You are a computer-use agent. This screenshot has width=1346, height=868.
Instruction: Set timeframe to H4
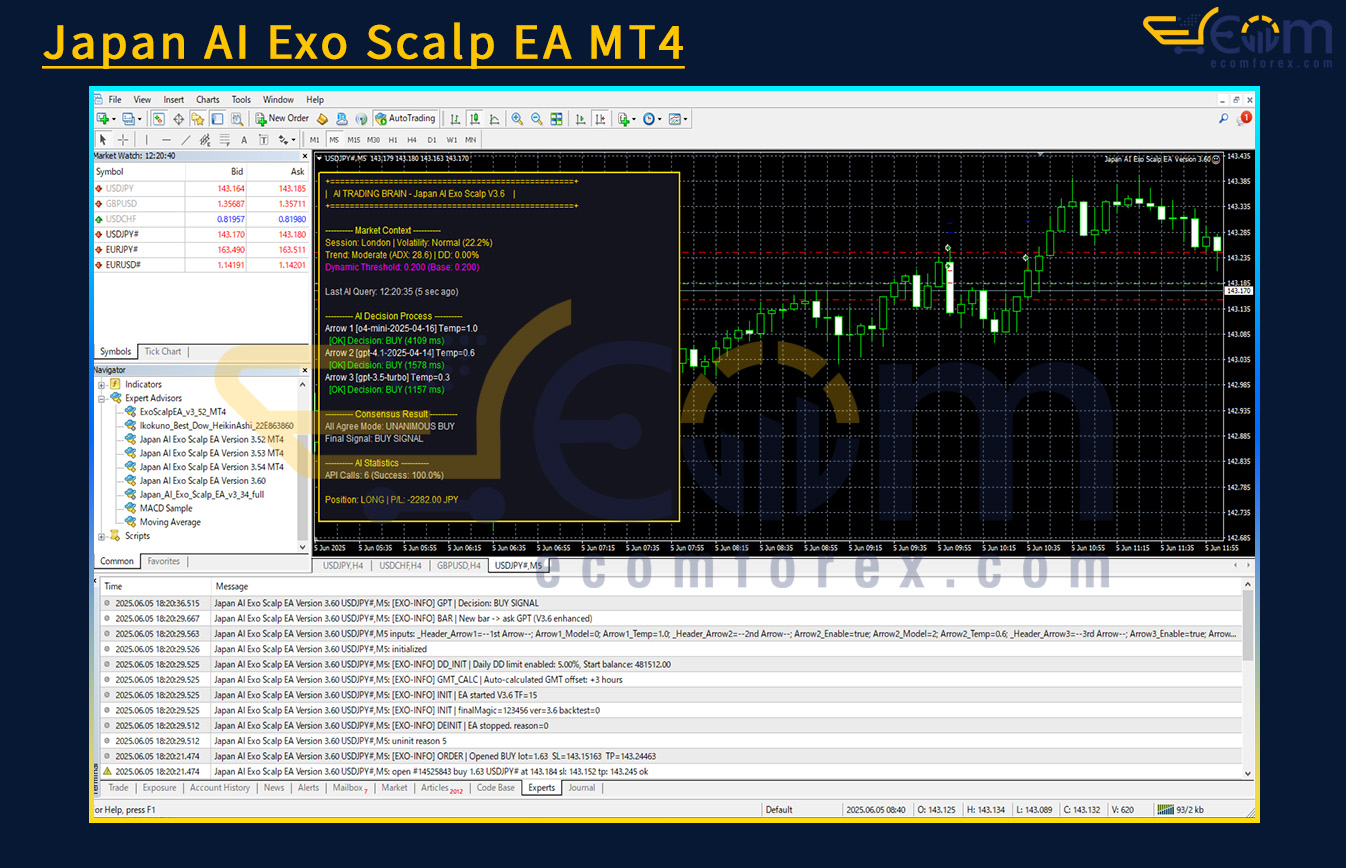pyautogui.click(x=412, y=140)
